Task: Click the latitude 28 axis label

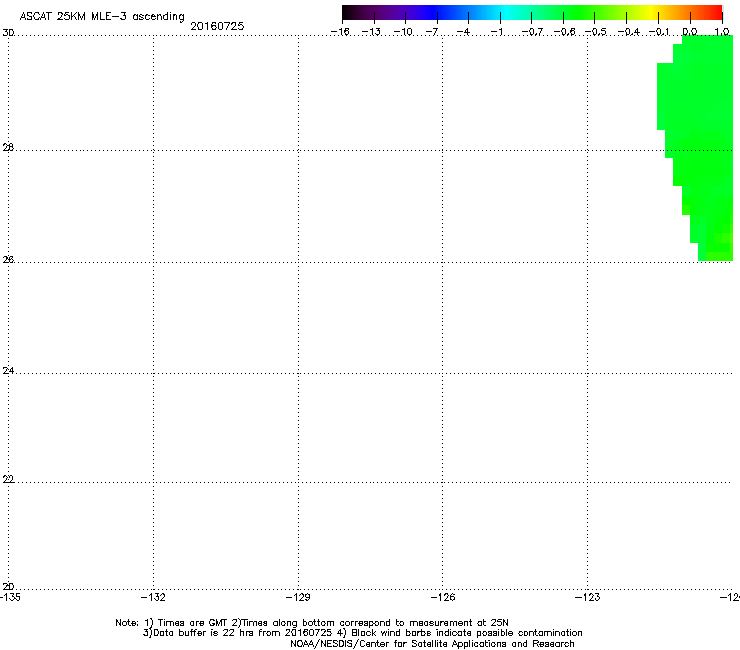Action: [8, 147]
